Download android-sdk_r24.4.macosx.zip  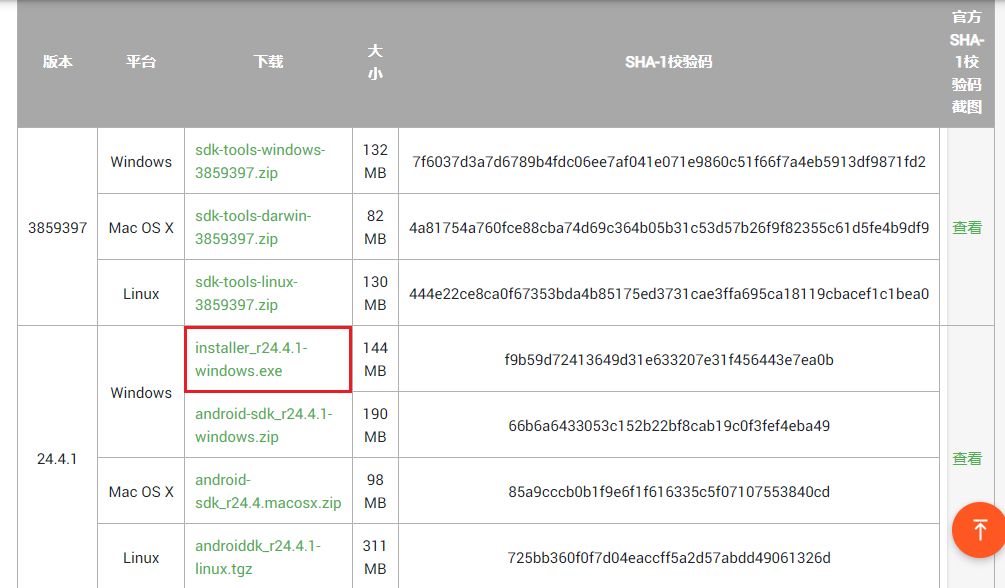(x=268, y=491)
